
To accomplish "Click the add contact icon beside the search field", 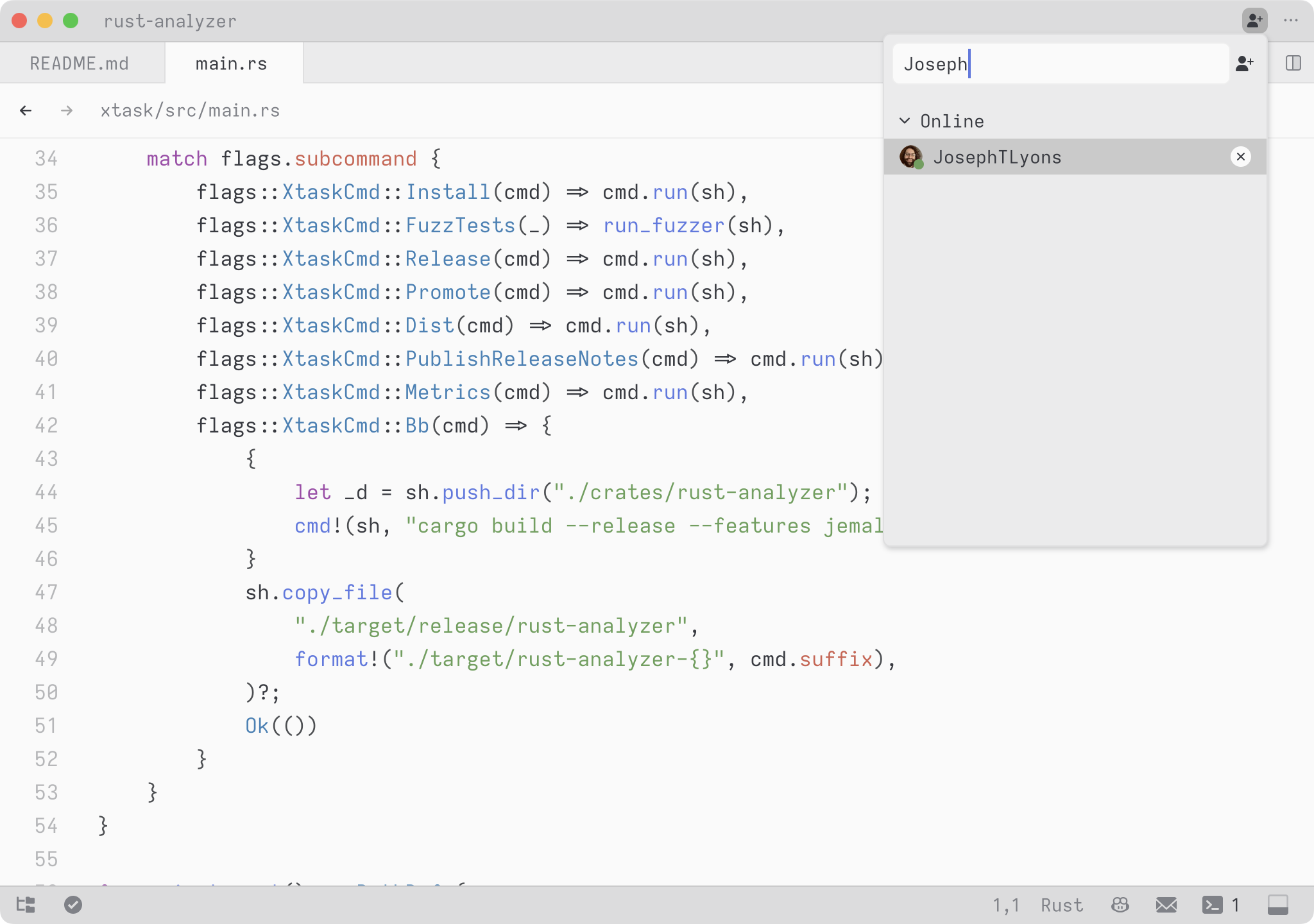I will 1244,64.
